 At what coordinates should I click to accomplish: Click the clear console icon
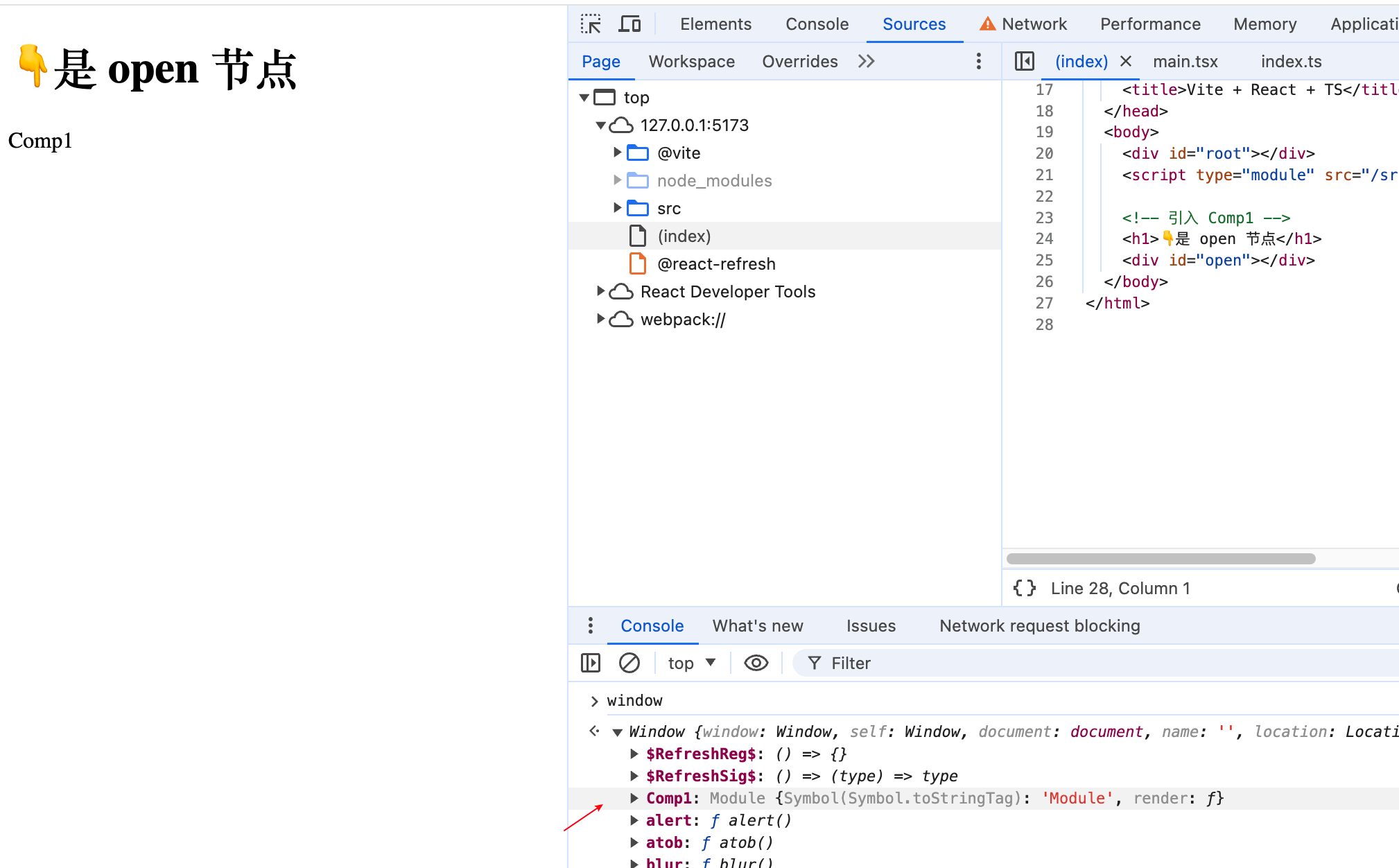[x=629, y=663]
